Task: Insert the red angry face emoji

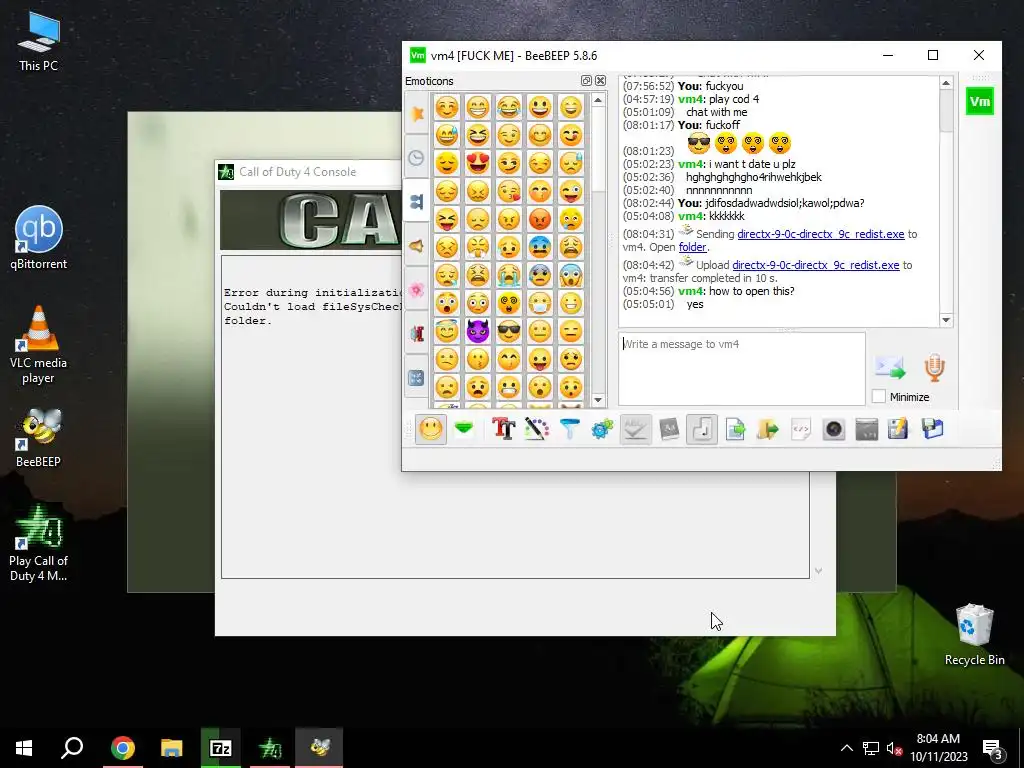Action: [x=540, y=219]
